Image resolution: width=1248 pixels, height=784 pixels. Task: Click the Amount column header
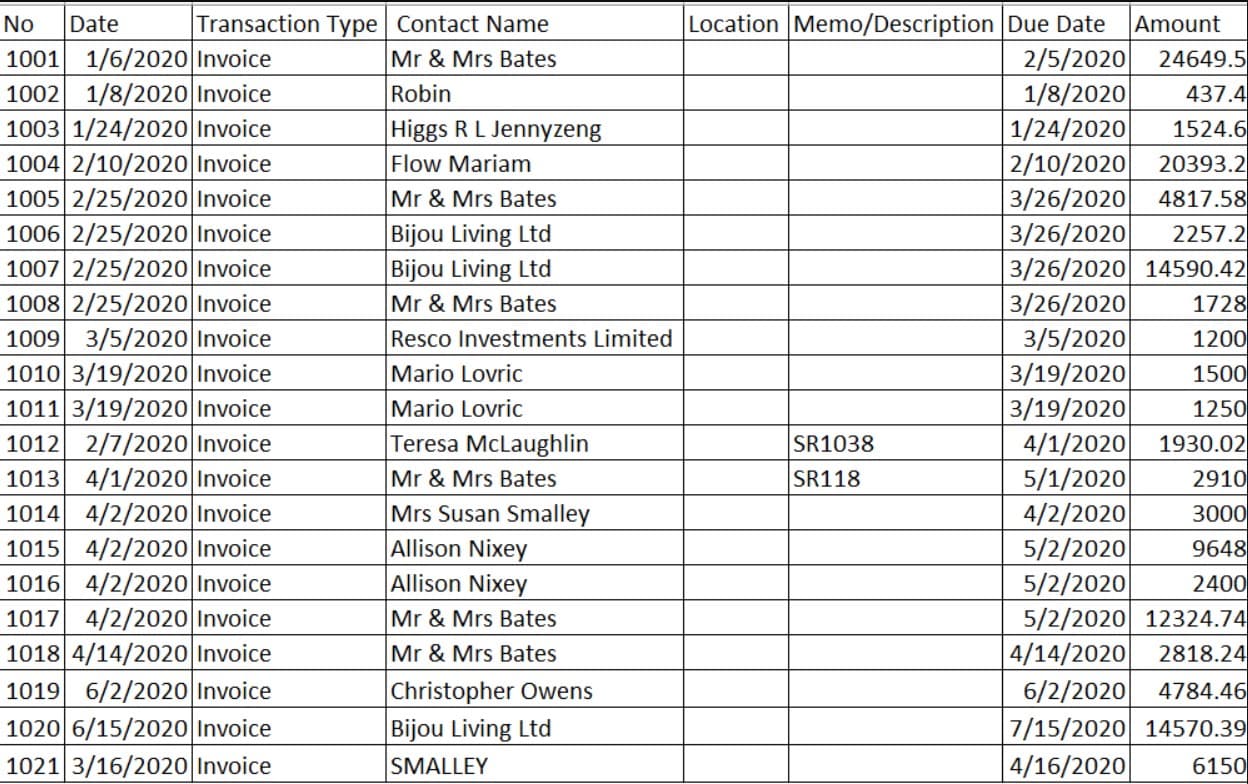pos(1189,23)
